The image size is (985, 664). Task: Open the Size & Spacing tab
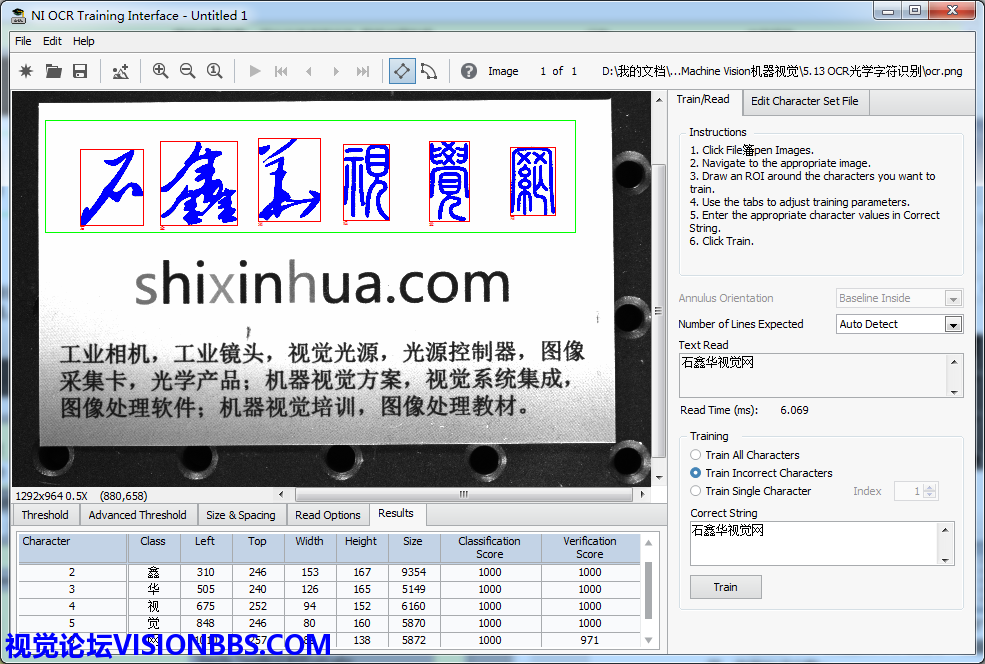coord(241,515)
